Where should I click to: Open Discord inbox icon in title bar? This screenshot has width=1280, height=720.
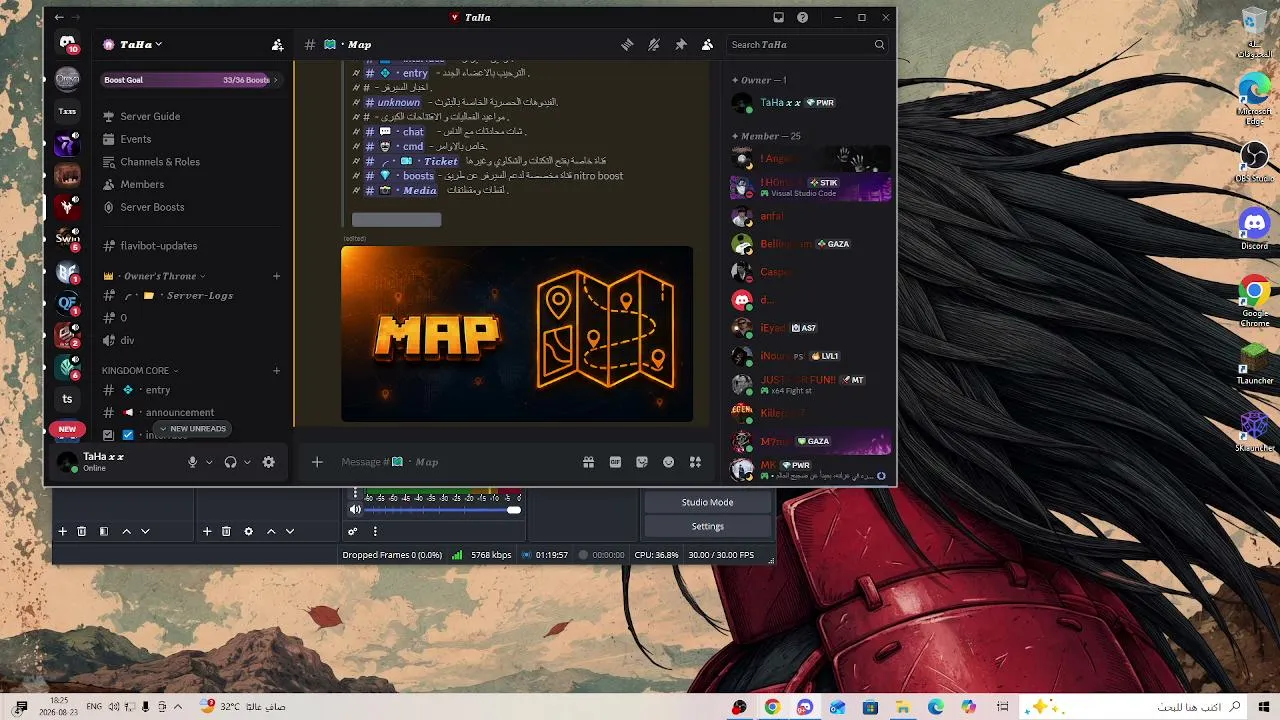coord(778,17)
